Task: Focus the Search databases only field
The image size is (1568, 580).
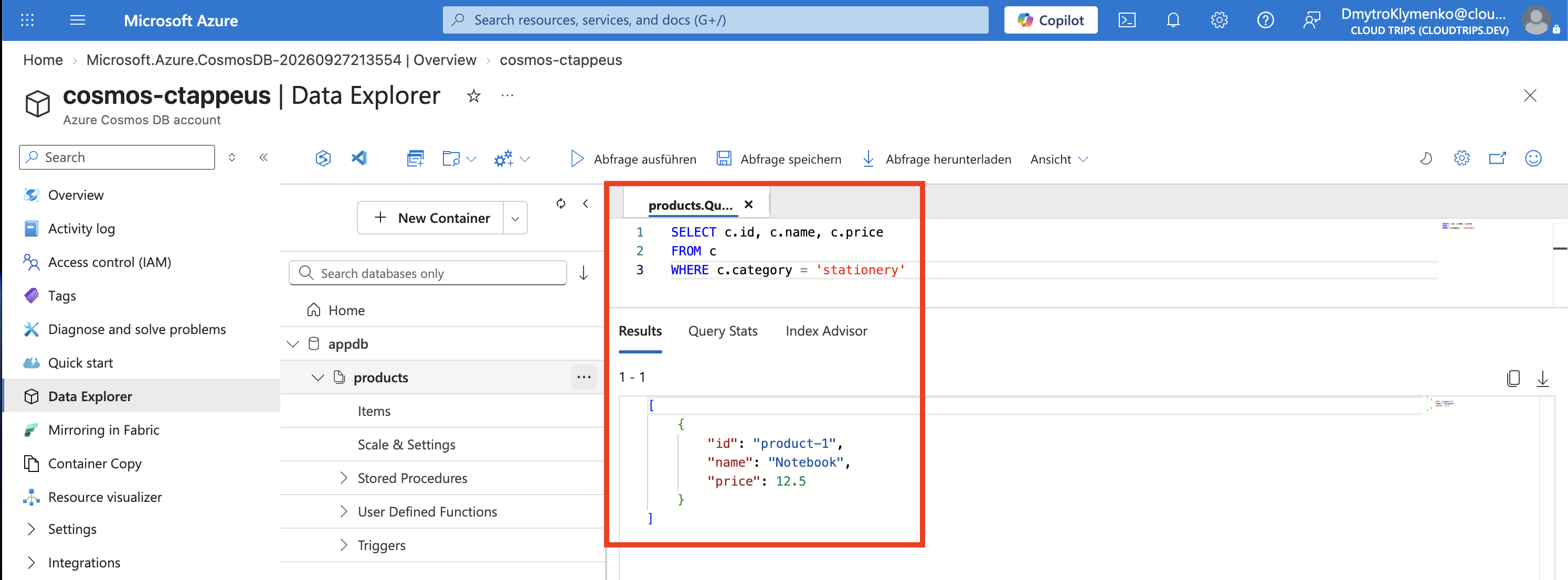Action: click(x=428, y=273)
